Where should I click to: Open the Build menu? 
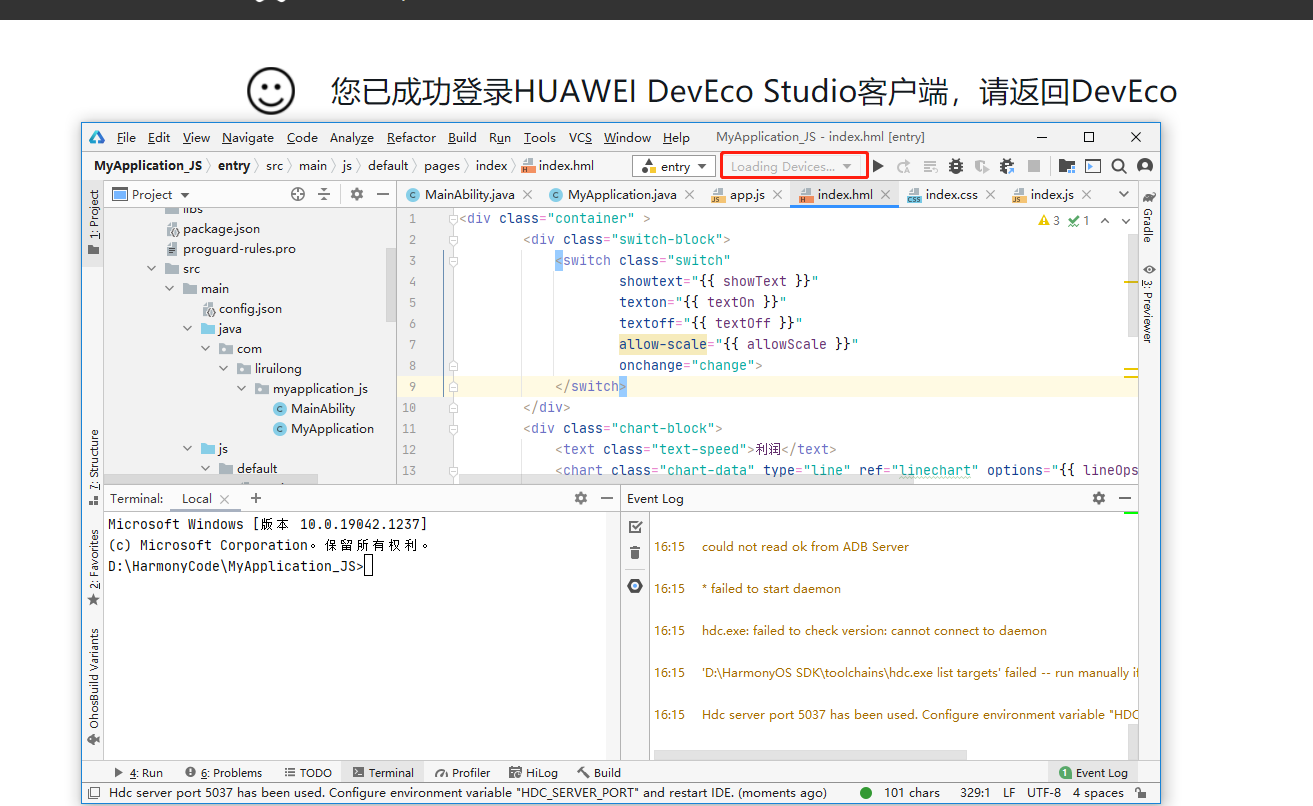click(462, 137)
